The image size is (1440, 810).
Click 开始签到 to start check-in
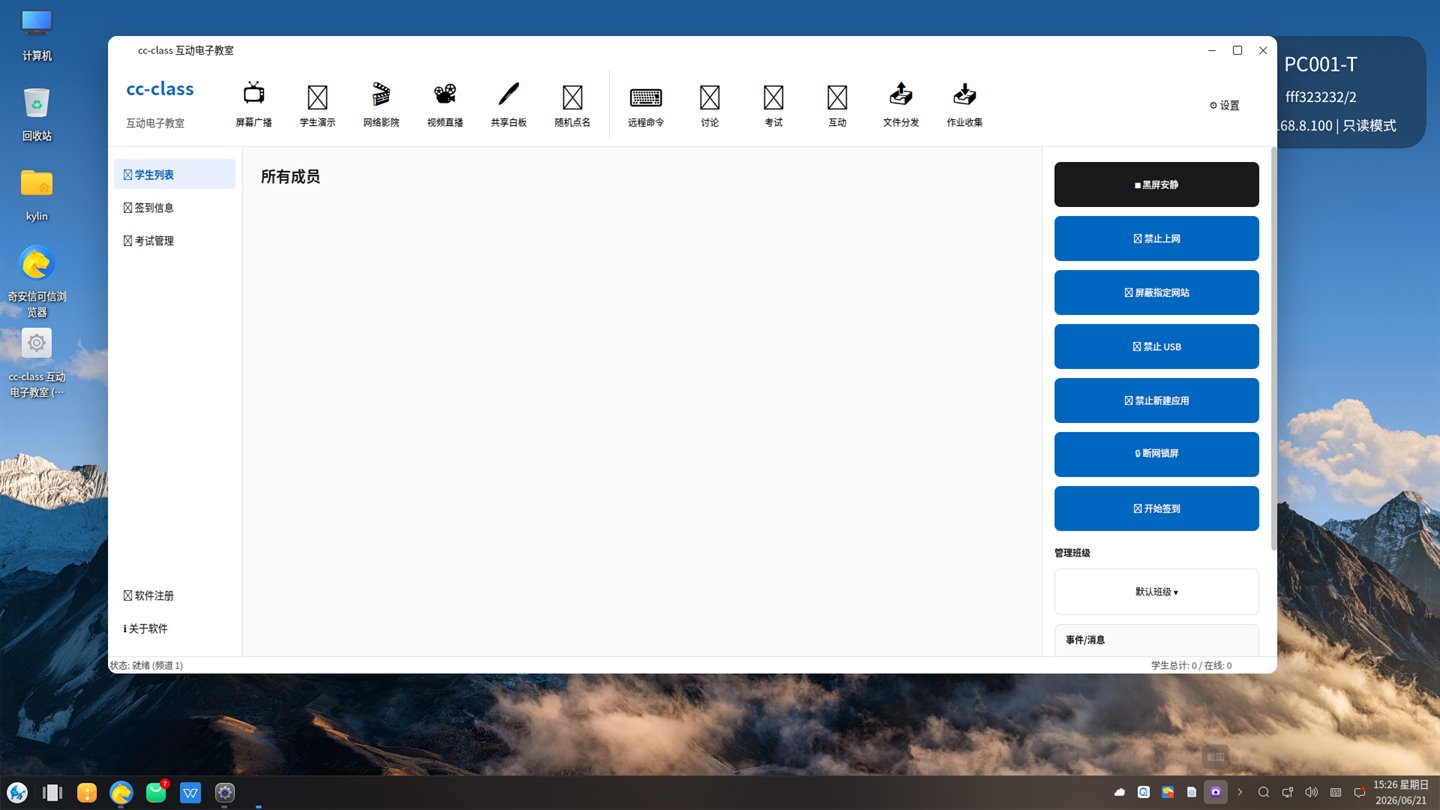coord(1157,508)
